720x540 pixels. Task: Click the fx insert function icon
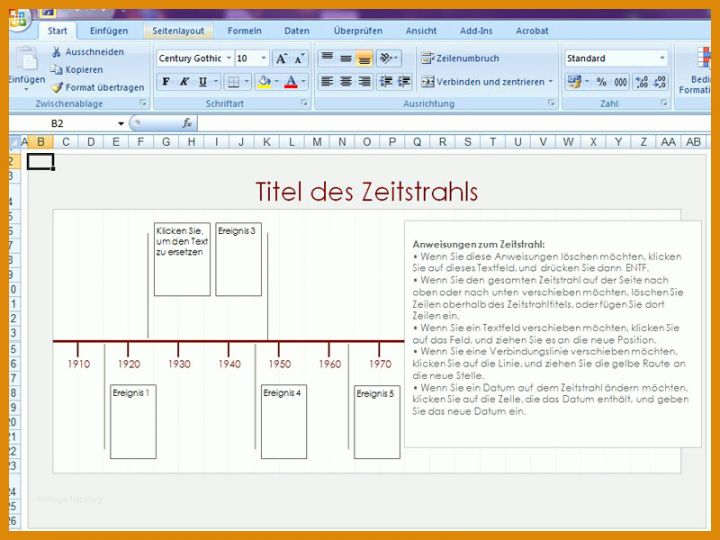[187, 123]
